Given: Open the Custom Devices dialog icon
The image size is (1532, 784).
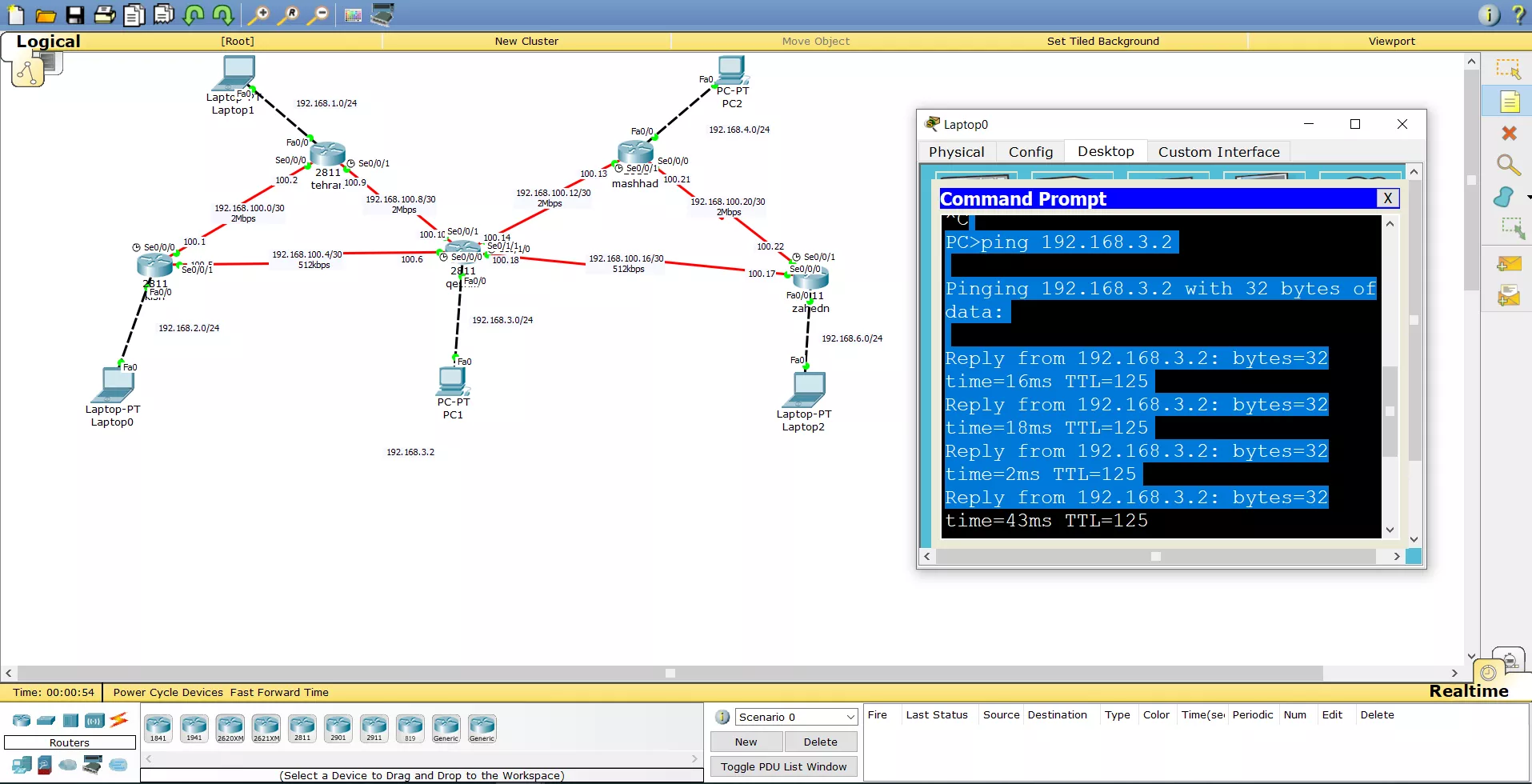Looking at the screenshot, I should pyautogui.click(x=382, y=14).
